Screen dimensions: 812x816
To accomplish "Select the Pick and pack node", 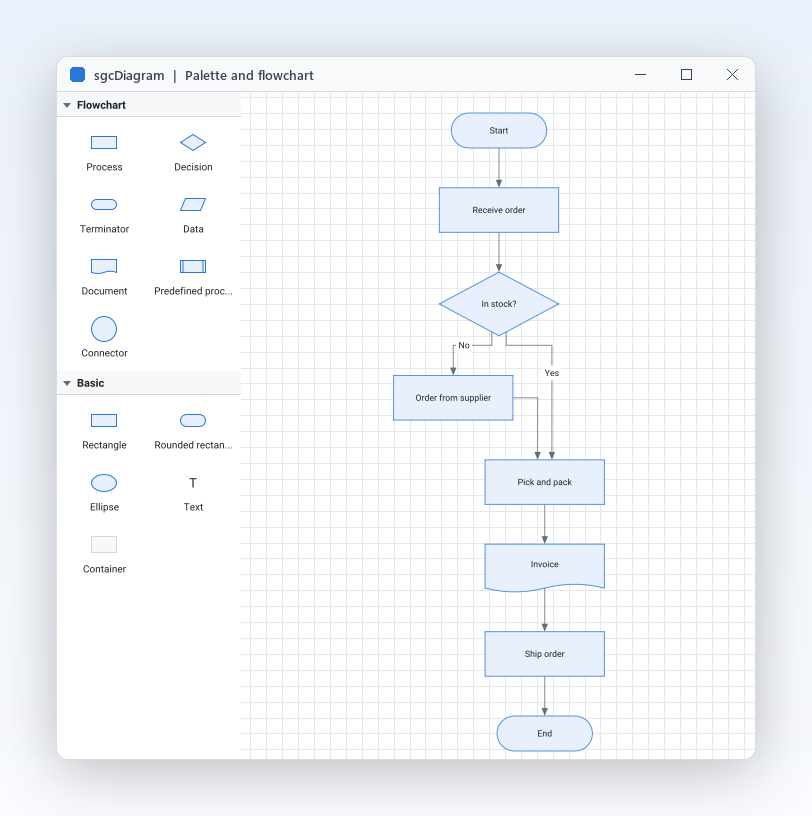I will pos(544,482).
